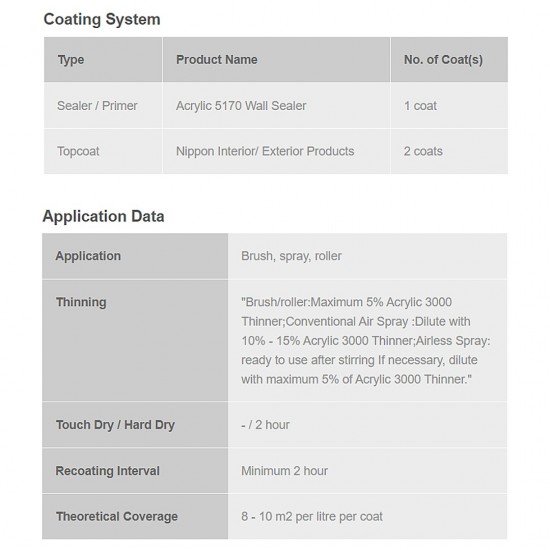Click the Topcoat type cell
This screenshot has height=550, width=550.
pos(78,152)
